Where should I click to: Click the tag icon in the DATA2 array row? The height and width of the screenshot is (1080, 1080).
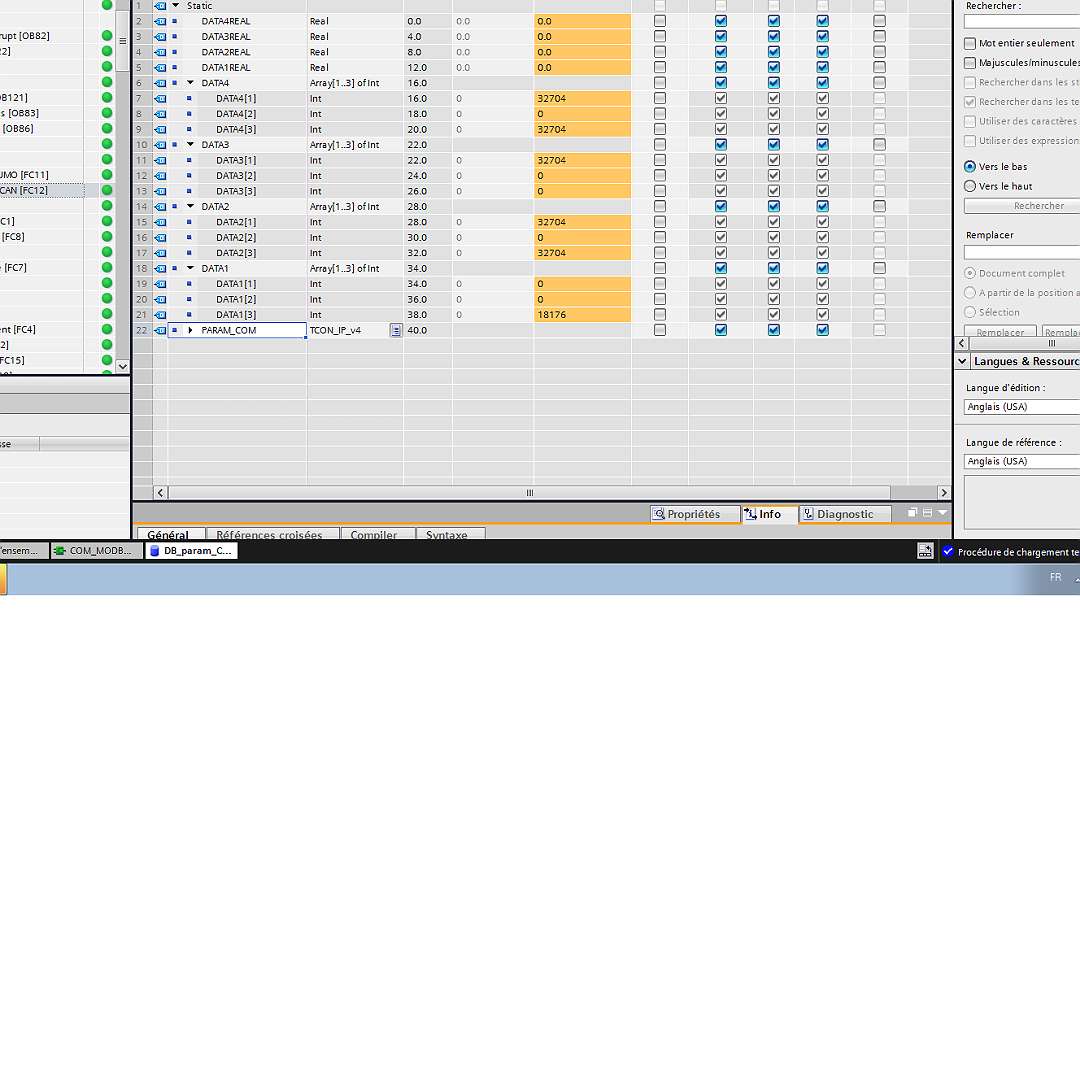pyautogui.click(x=160, y=207)
